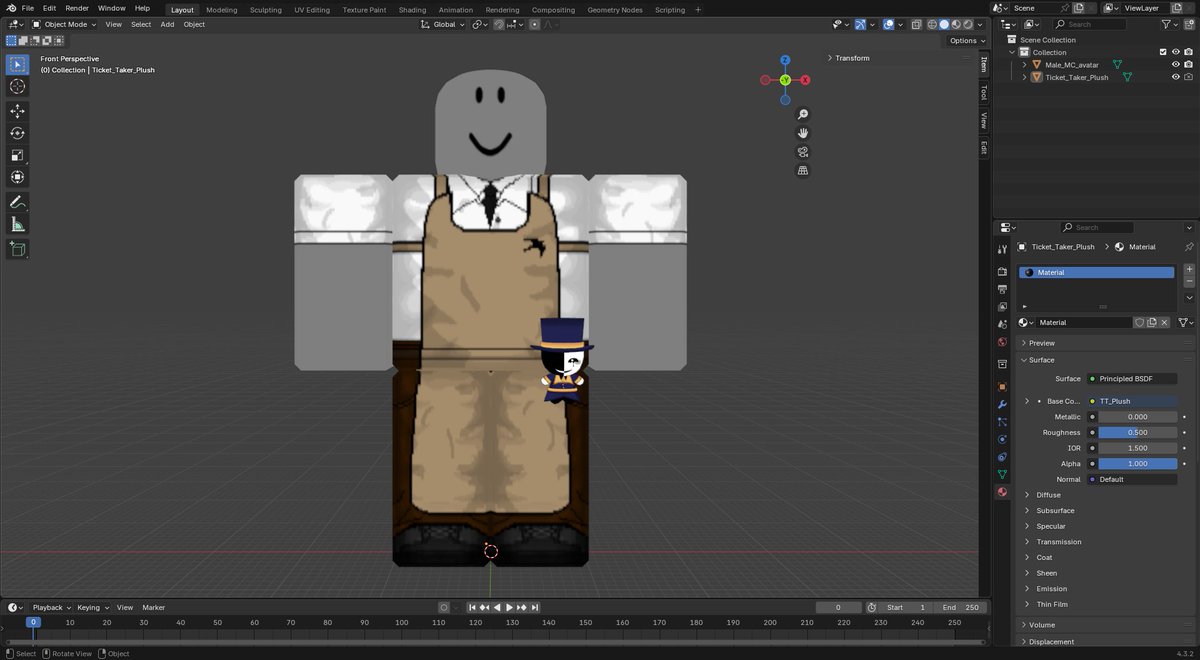
Task: Click the fake user shield icon for Material
Action: tap(1139, 323)
